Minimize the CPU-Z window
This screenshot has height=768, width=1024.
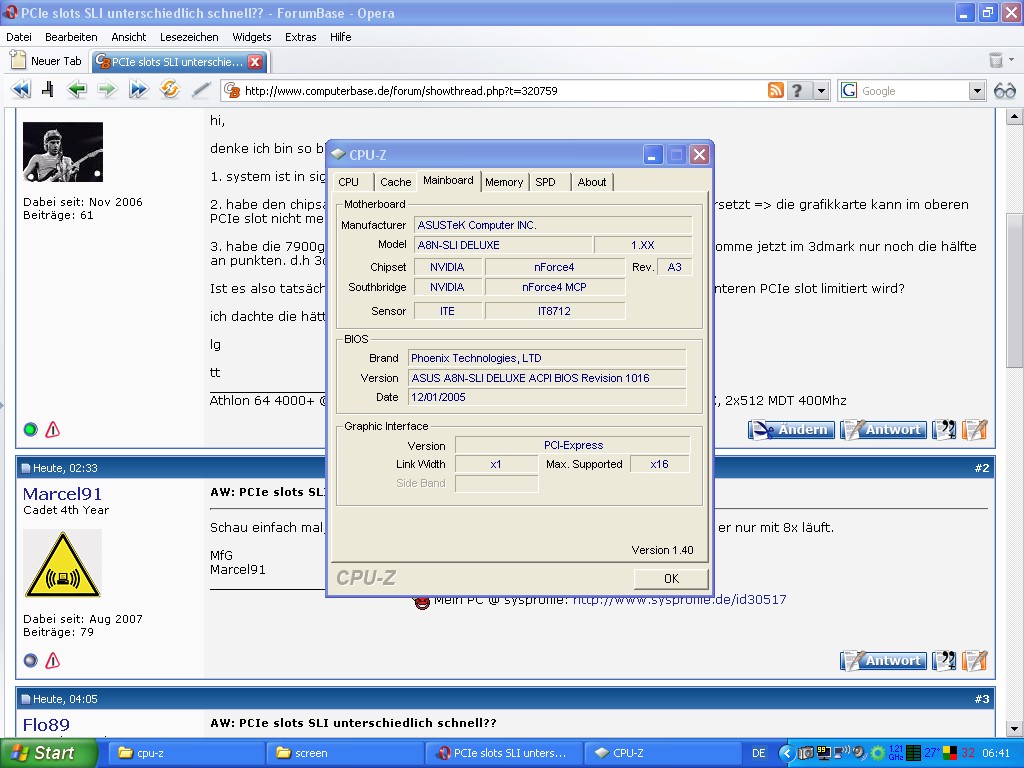click(x=652, y=155)
